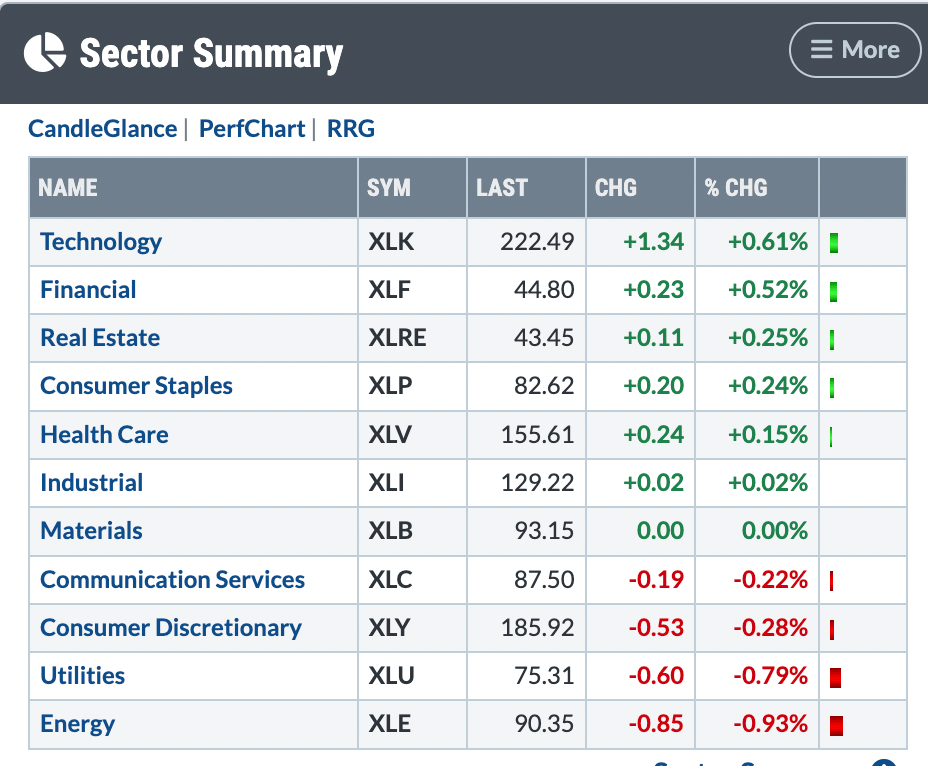The height and width of the screenshot is (766, 928).
Task: Click the green bar icon for Technology
Action: pos(834,243)
